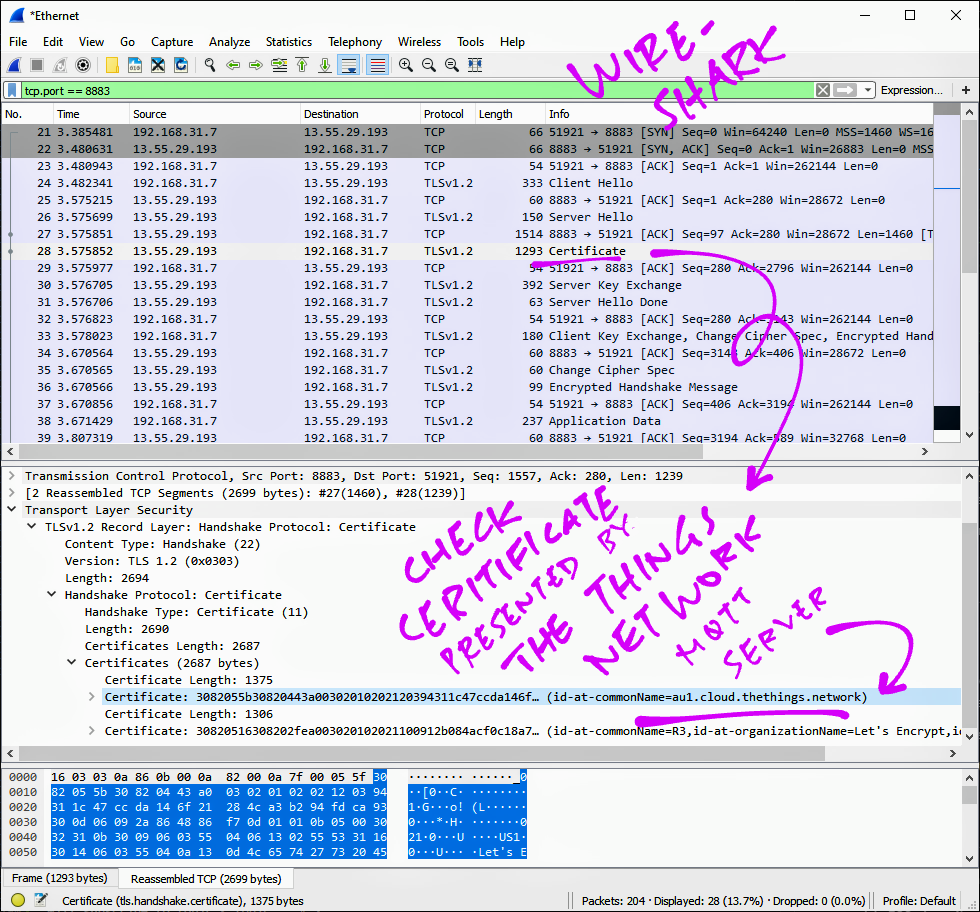This screenshot has height=912, width=980.
Task: Toggle auto-scroll during live capture
Action: pyautogui.click(x=348, y=65)
